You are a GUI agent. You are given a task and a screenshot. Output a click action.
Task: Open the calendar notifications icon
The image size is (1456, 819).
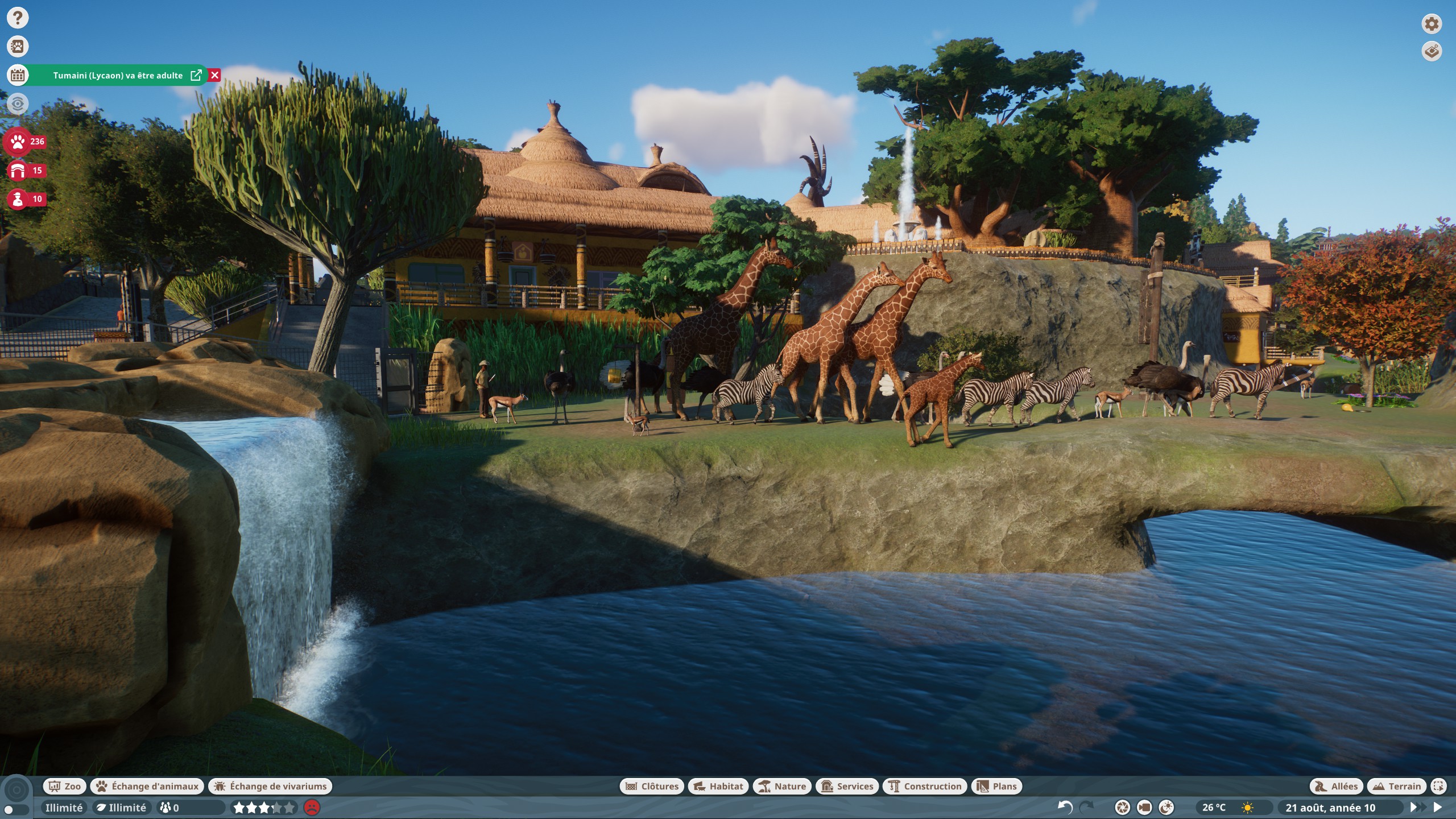point(18,75)
